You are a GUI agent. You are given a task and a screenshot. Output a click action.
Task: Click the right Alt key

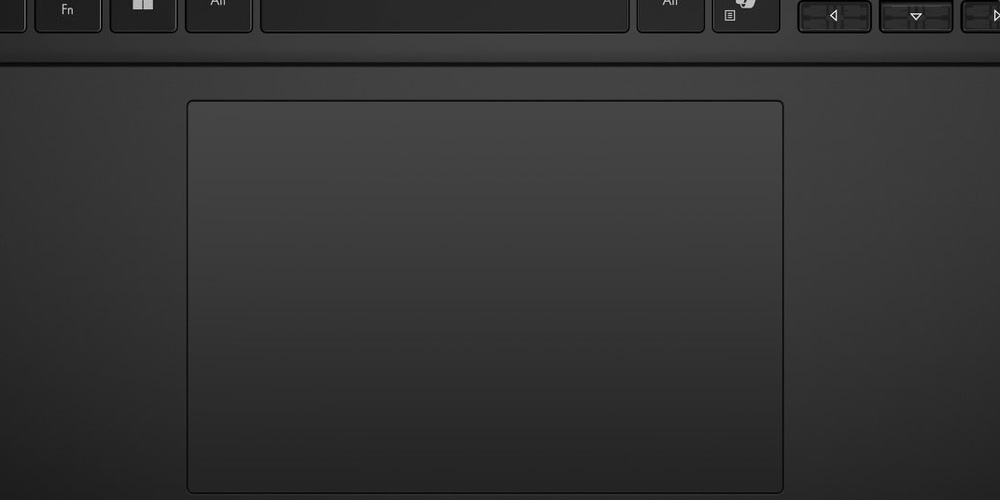tap(670, 15)
